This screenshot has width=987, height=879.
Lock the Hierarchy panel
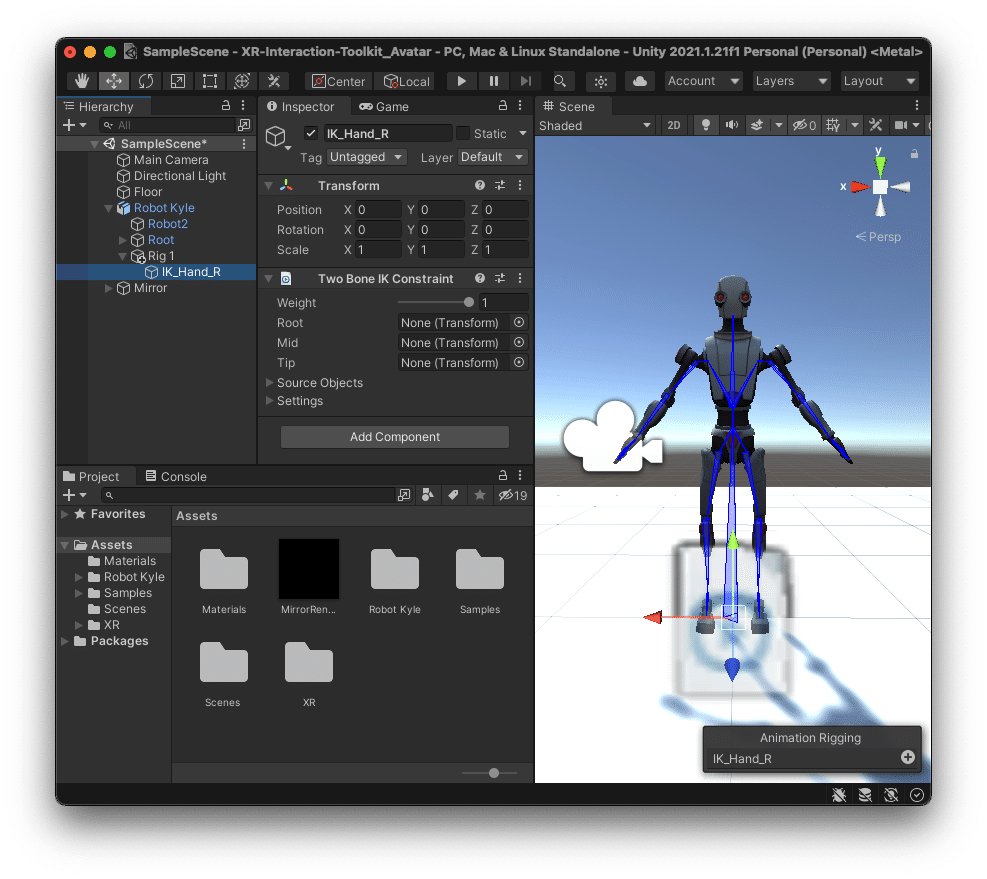[226, 106]
